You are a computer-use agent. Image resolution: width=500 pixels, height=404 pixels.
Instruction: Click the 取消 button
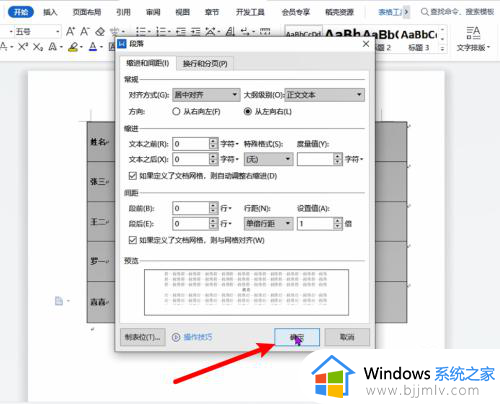[x=347, y=337]
